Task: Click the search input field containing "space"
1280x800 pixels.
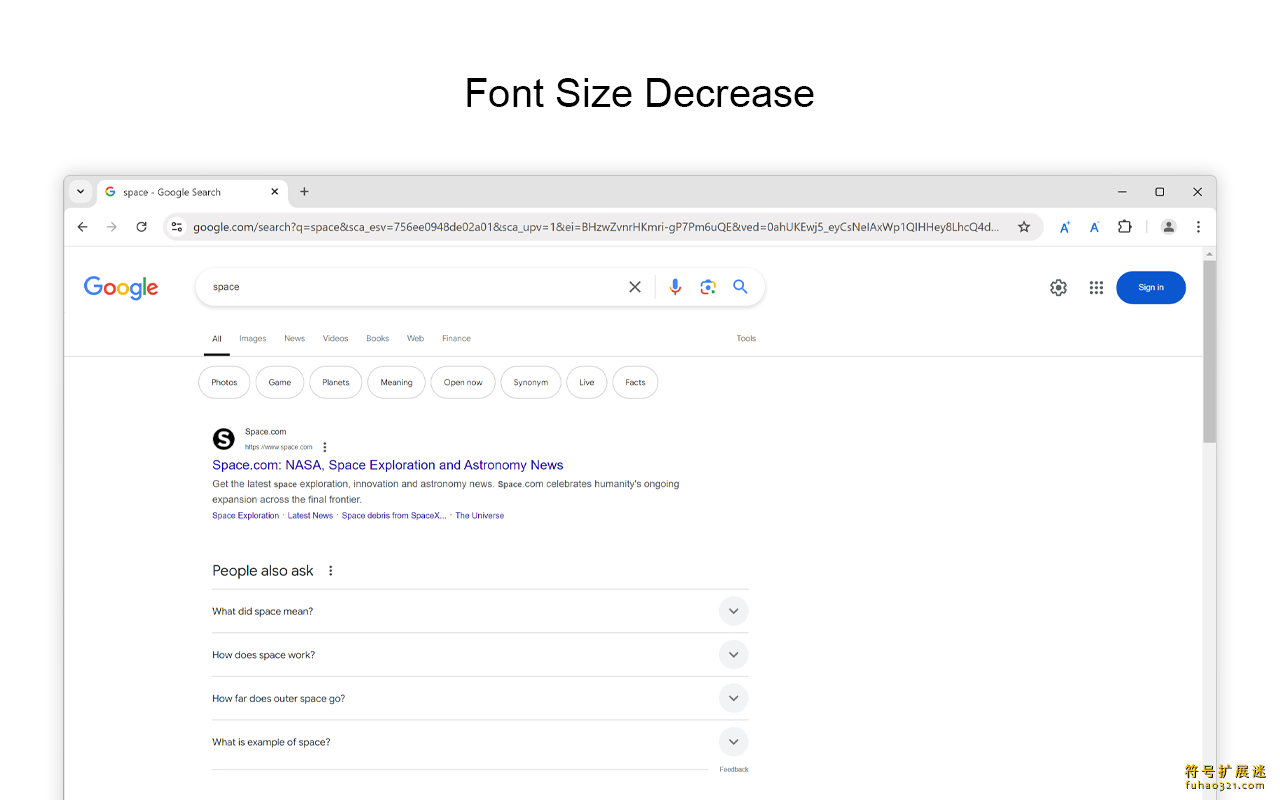Action: [410, 287]
